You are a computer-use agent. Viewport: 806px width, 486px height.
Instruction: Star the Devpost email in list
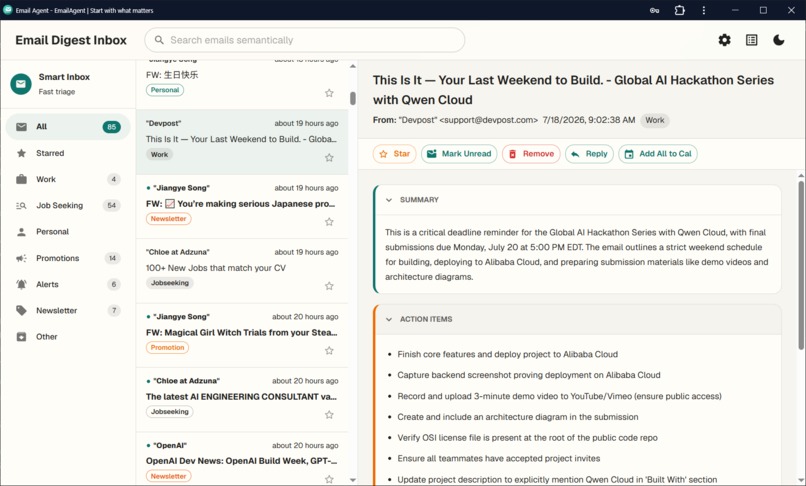pos(329,157)
